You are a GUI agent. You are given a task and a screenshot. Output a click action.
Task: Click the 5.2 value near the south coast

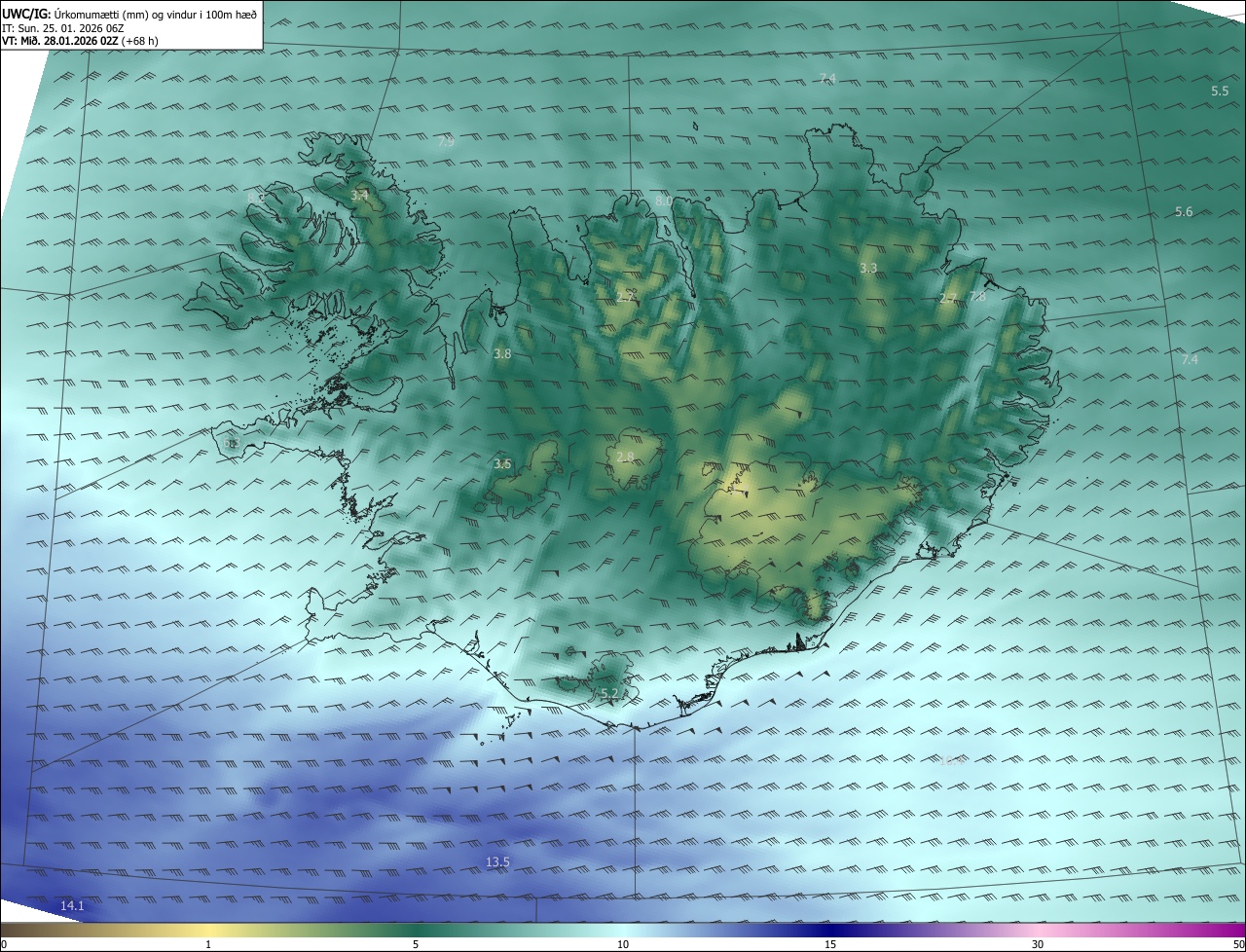point(609,693)
